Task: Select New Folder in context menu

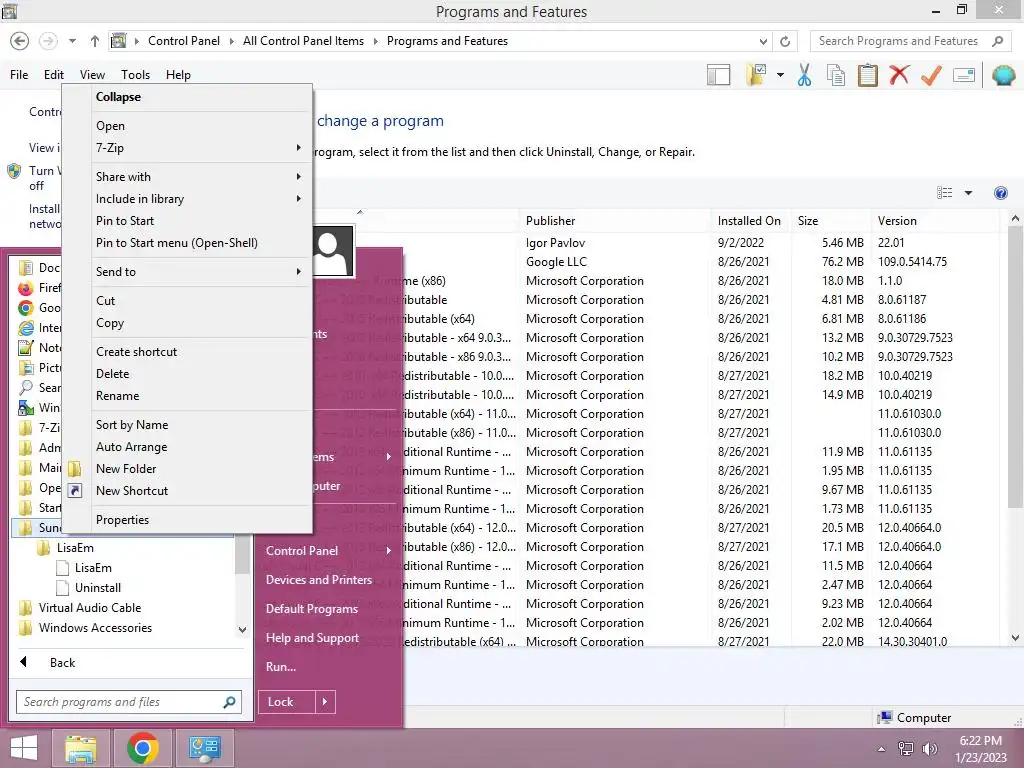Action: pyautogui.click(x=187, y=469)
